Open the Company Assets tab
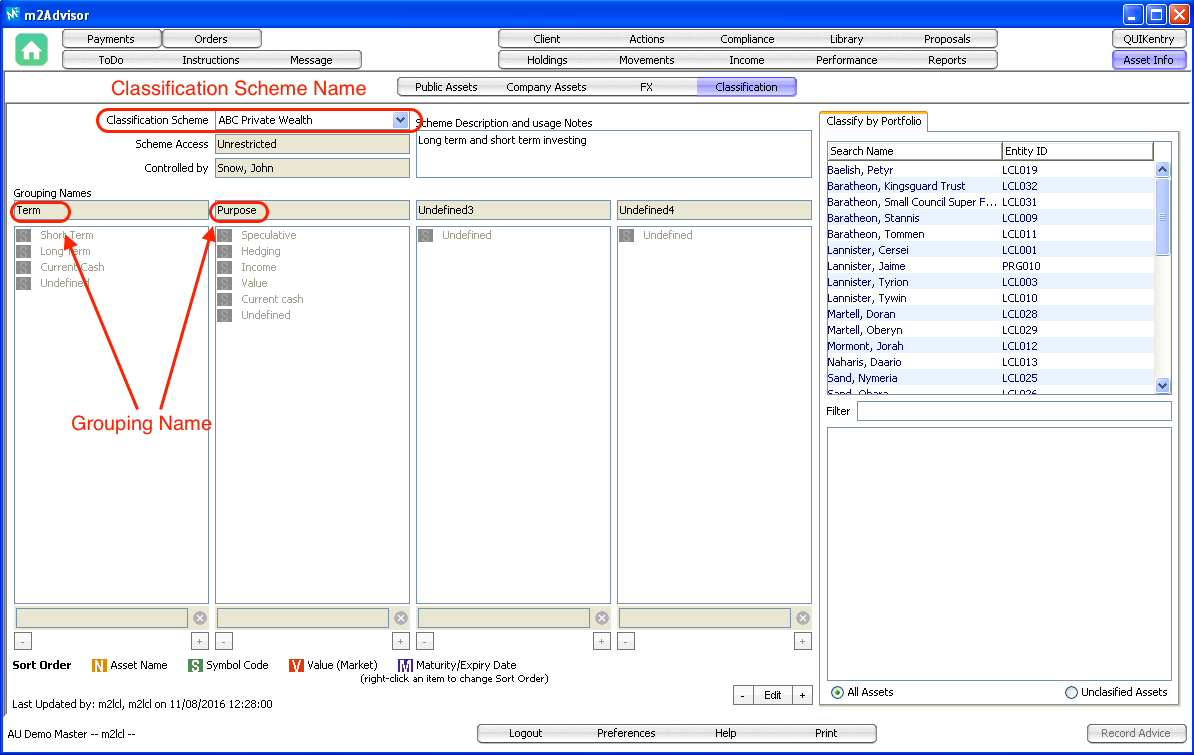This screenshot has height=755, width=1194. (x=546, y=87)
